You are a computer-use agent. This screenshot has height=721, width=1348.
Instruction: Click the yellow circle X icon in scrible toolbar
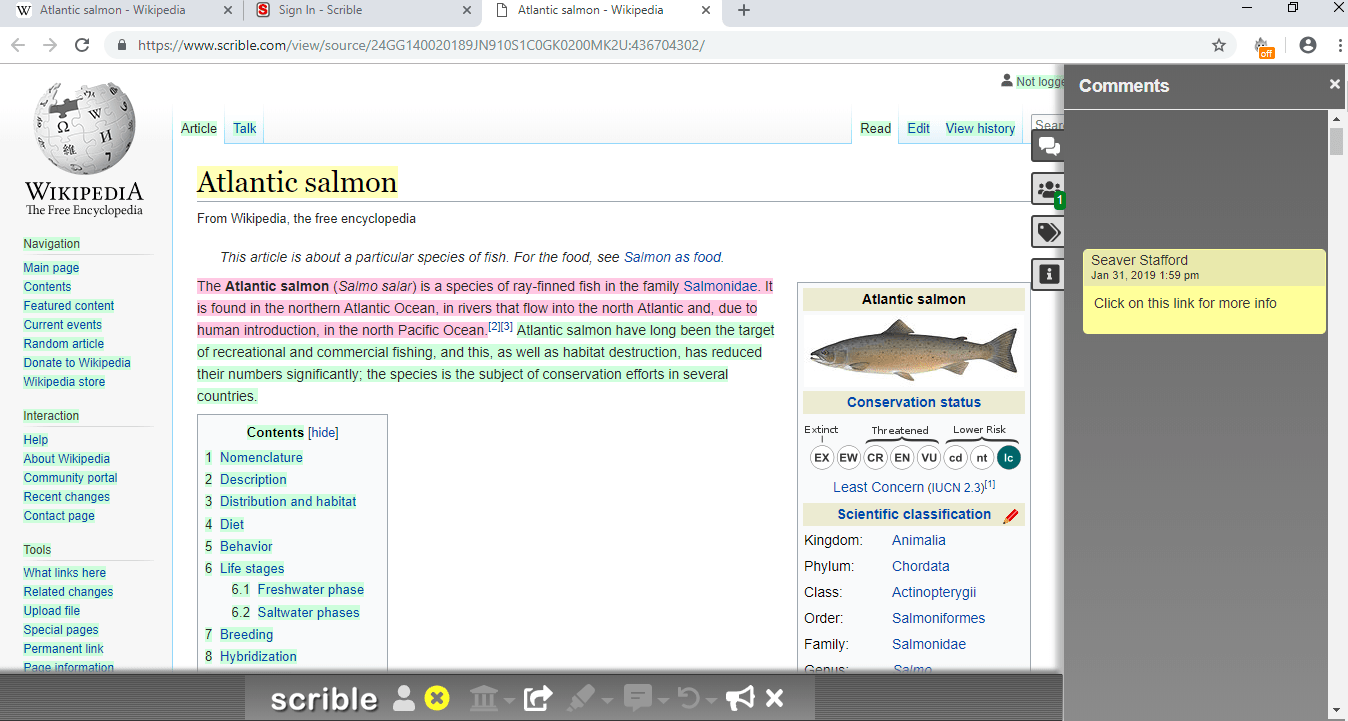[x=437, y=698]
